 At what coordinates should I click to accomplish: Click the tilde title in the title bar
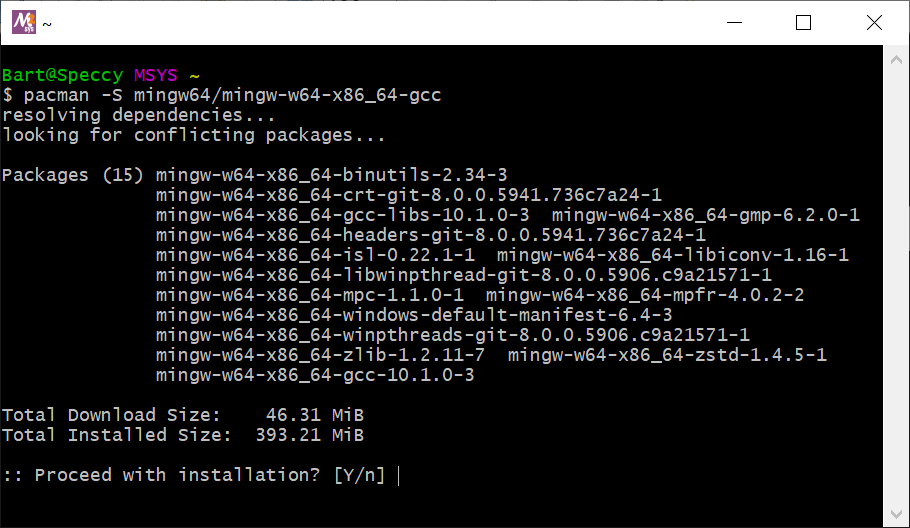click(47, 24)
